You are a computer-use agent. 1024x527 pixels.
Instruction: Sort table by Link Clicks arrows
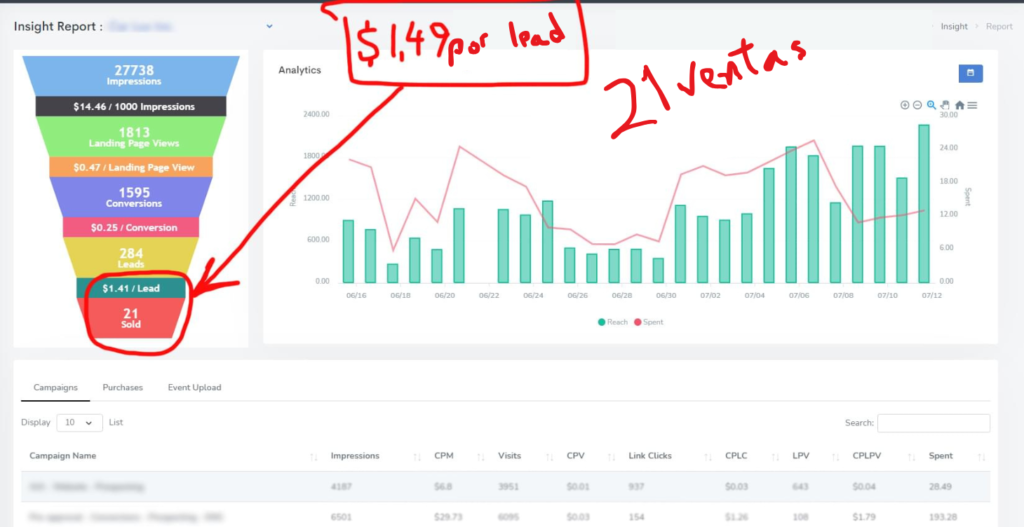click(708, 456)
